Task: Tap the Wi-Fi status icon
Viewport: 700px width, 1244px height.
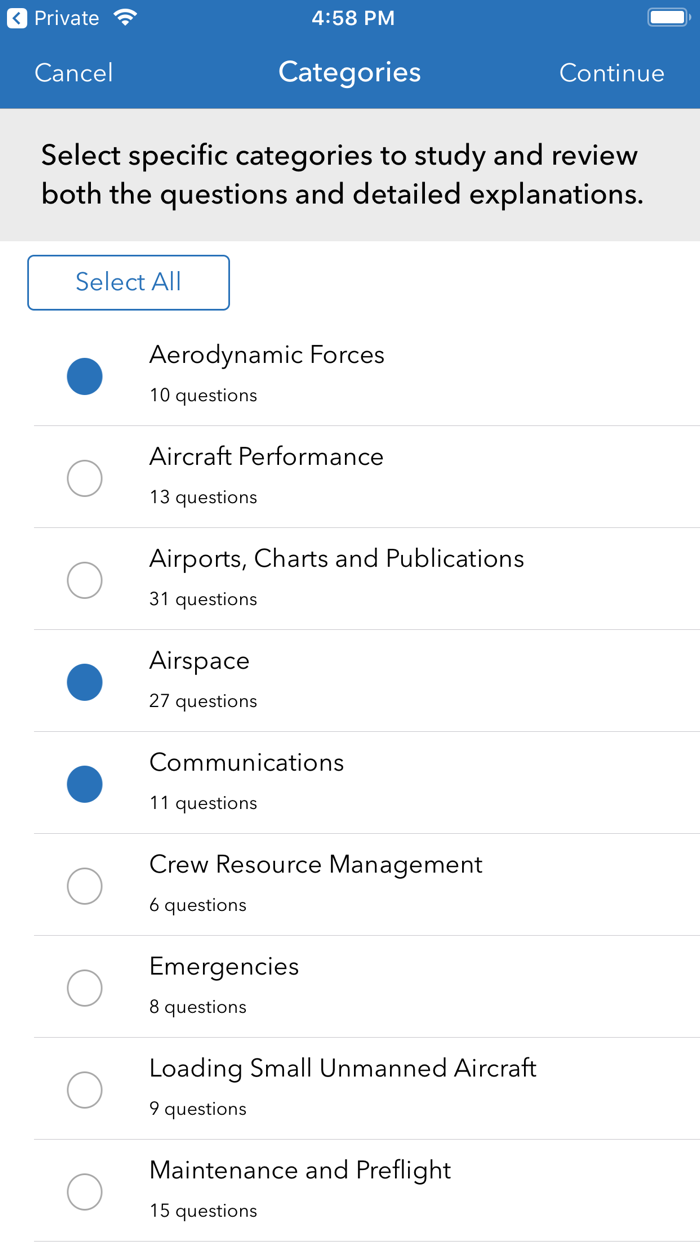Action: [125, 18]
